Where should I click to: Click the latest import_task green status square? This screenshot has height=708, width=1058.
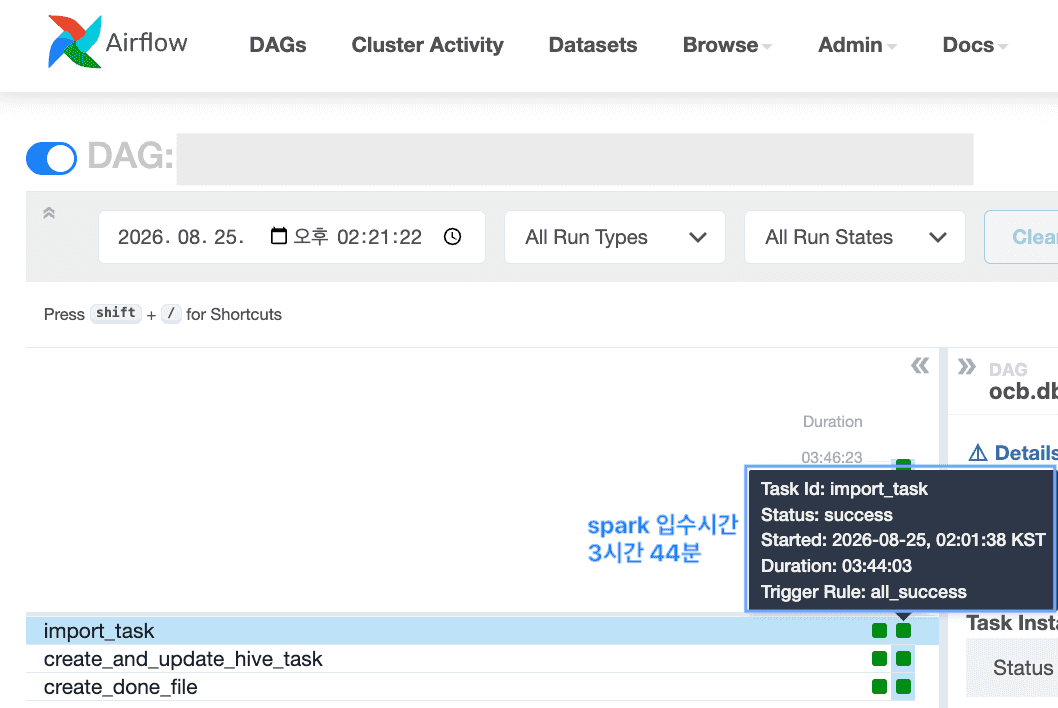pyautogui.click(x=903, y=630)
